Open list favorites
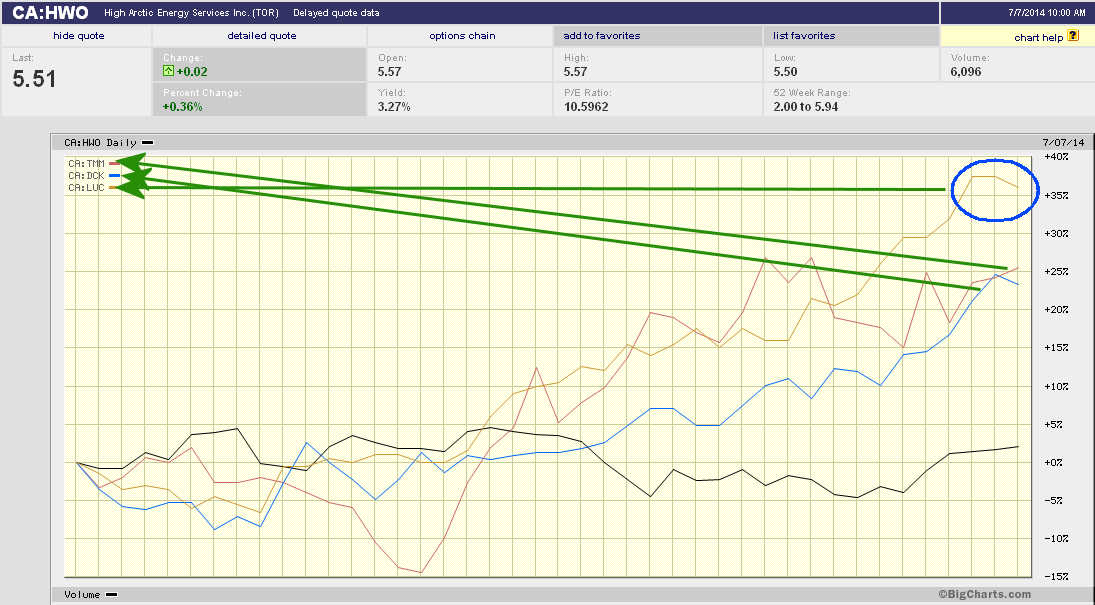The image size is (1095, 605). tap(804, 36)
